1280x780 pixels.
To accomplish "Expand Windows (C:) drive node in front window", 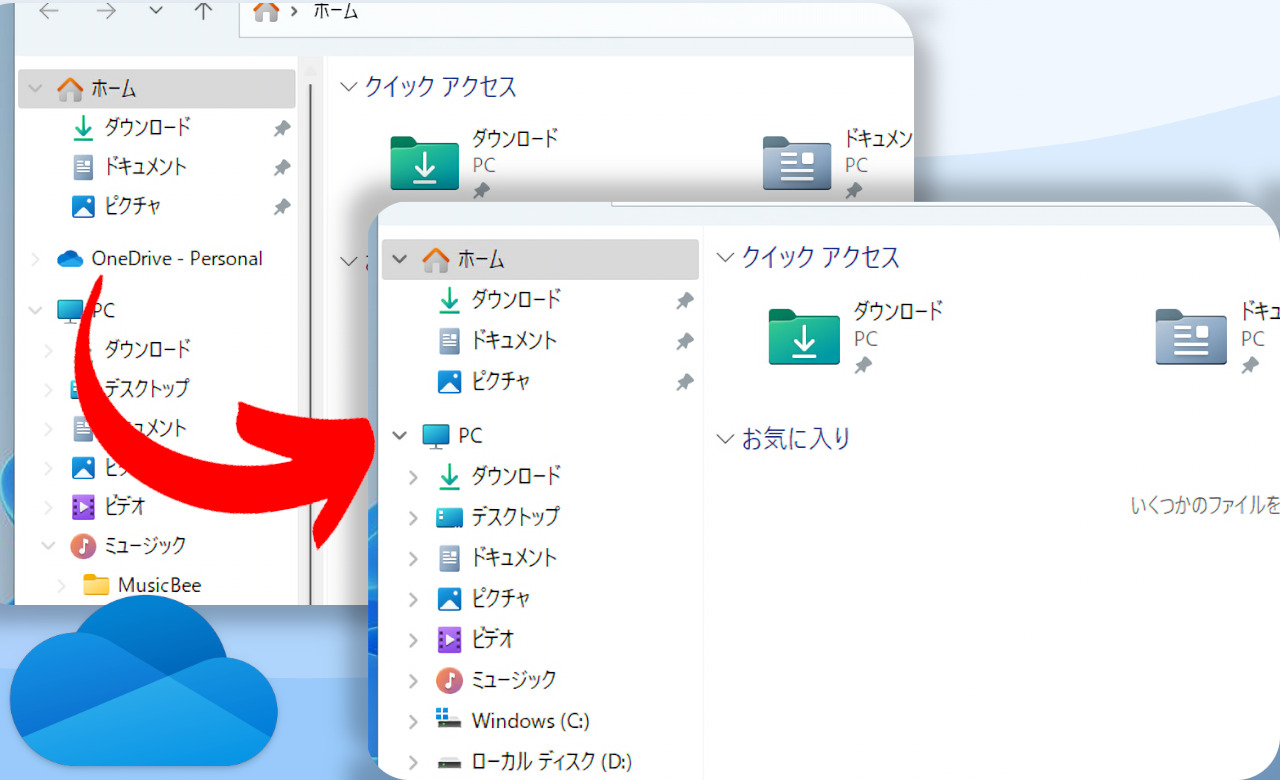I will click(413, 722).
